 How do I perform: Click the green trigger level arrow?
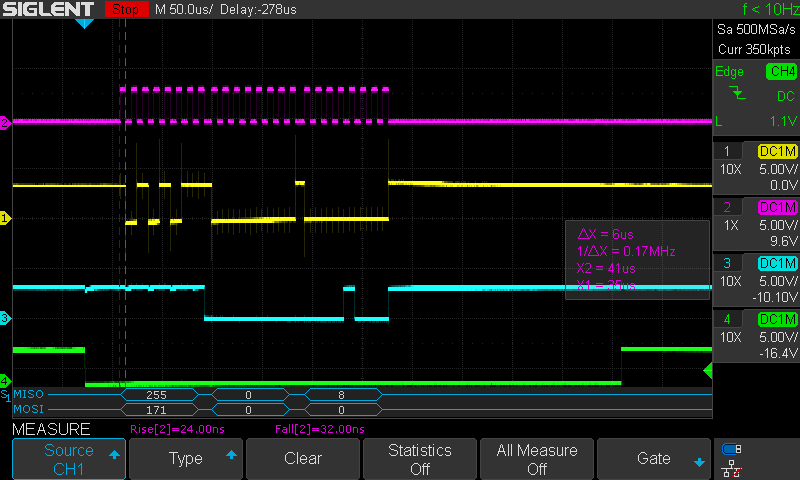coord(708,370)
